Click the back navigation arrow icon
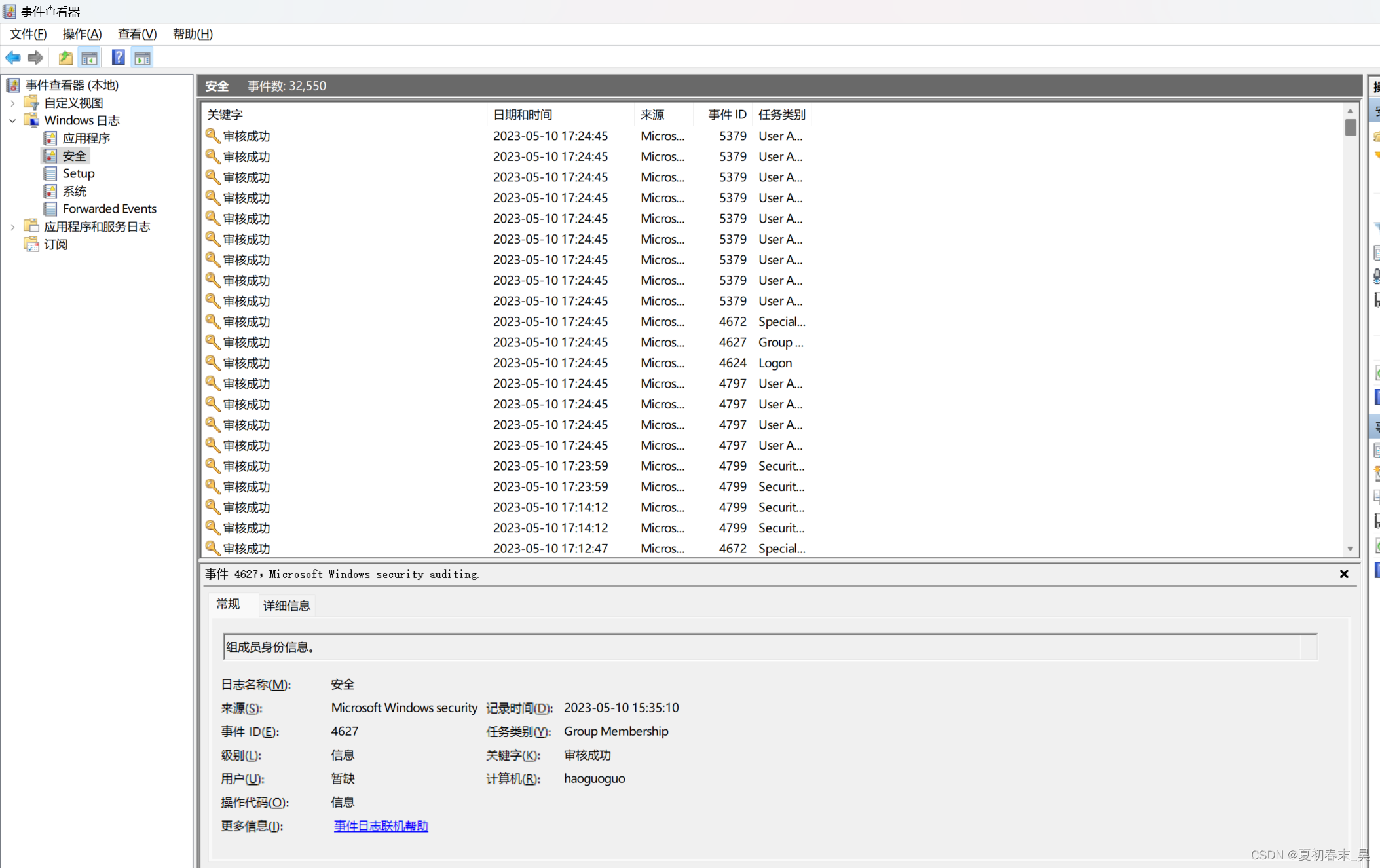The width and height of the screenshot is (1380, 868). click(x=13, y=58)
